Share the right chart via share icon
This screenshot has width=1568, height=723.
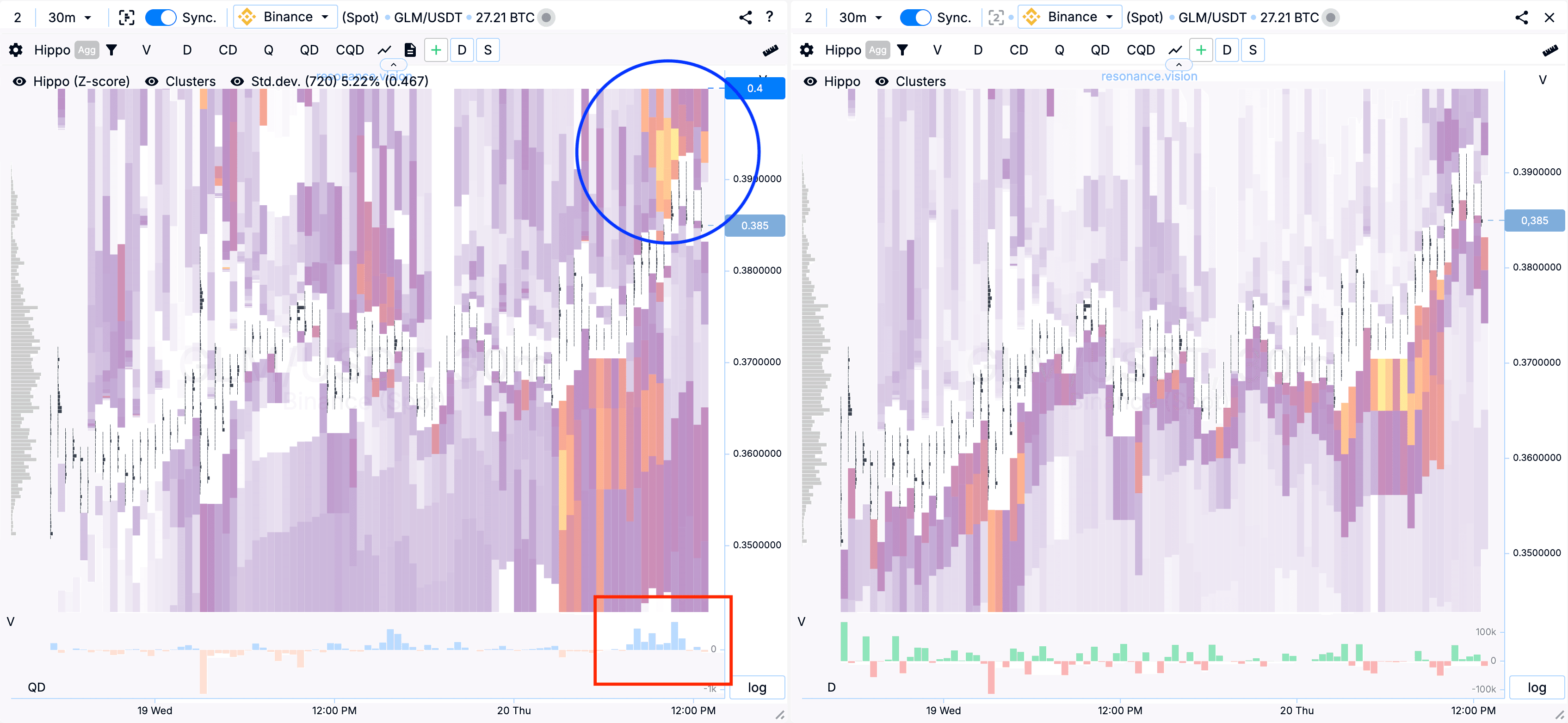pyautogui.click(x=1521, y=17)
